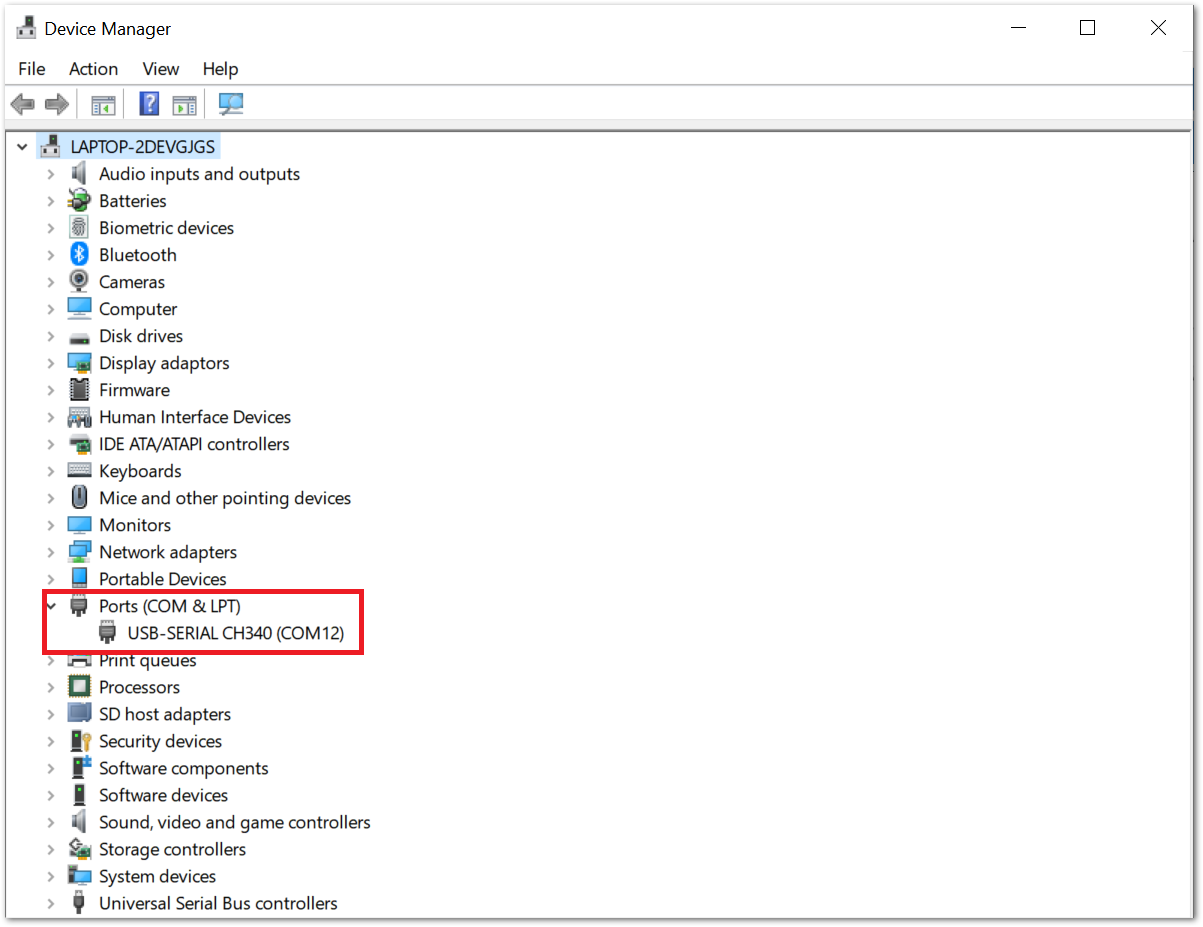Open the Action menu
The height and width of the screenshot is (927, 1203).
point(93,69)
